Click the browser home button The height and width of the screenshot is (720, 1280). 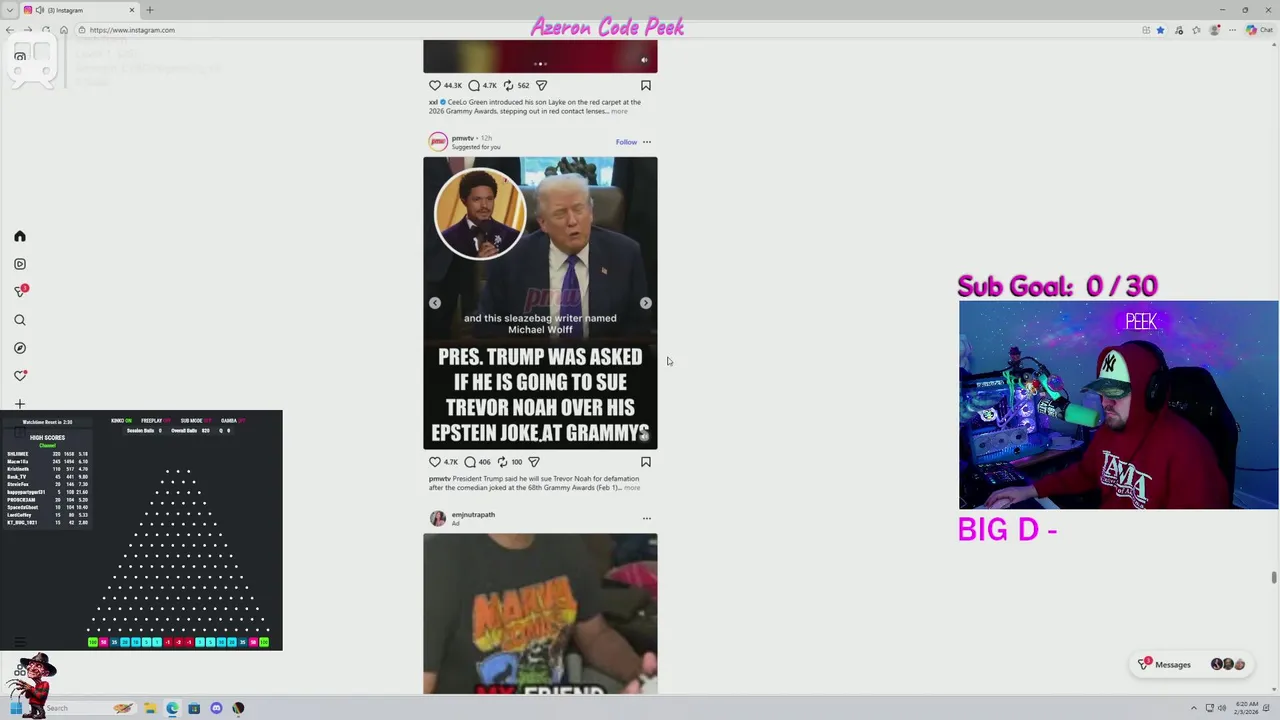(x=64, y=30)
